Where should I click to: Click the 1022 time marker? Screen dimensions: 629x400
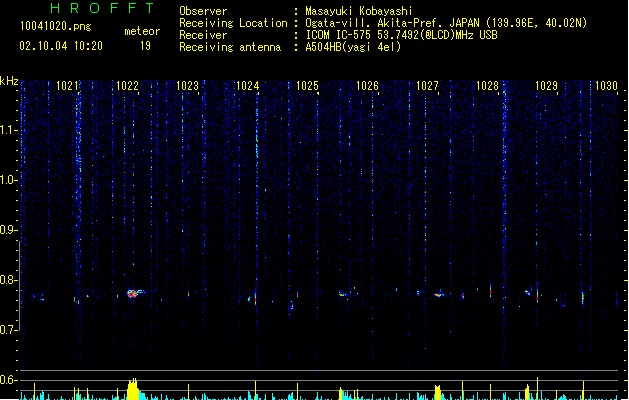pos(127,86)
